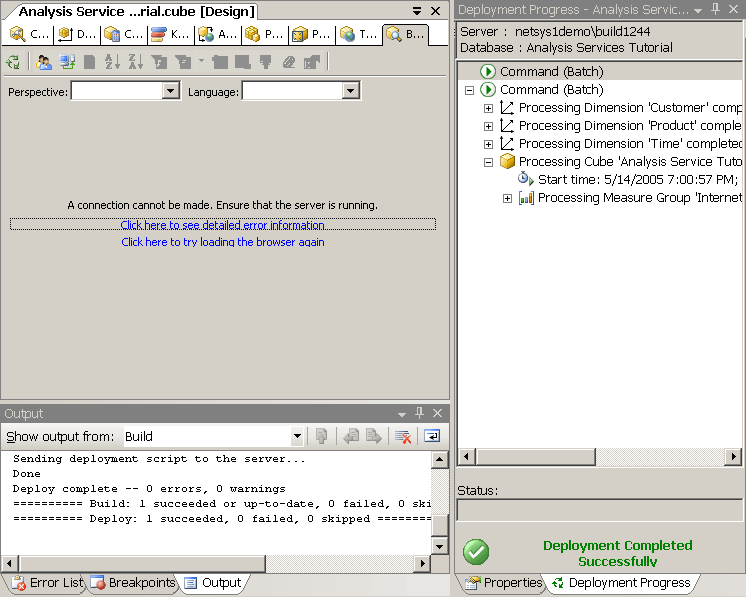Open the Dimension Usage tab labeled D...
The image size is (746, 597).
(x=77, y=34)
